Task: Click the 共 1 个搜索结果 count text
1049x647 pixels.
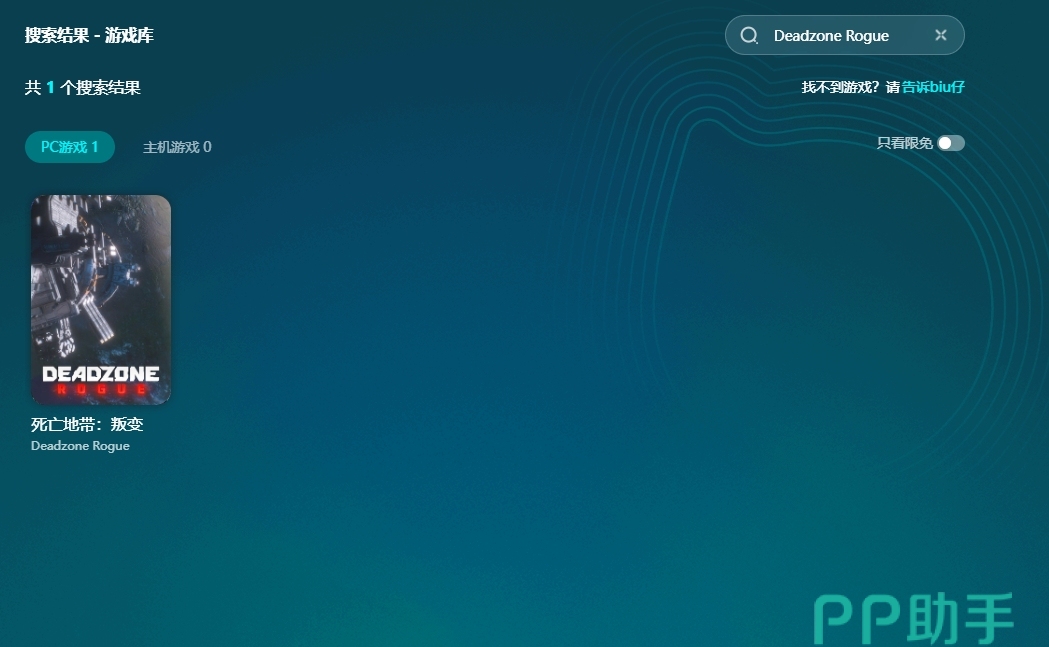Action: pos(83,88)
